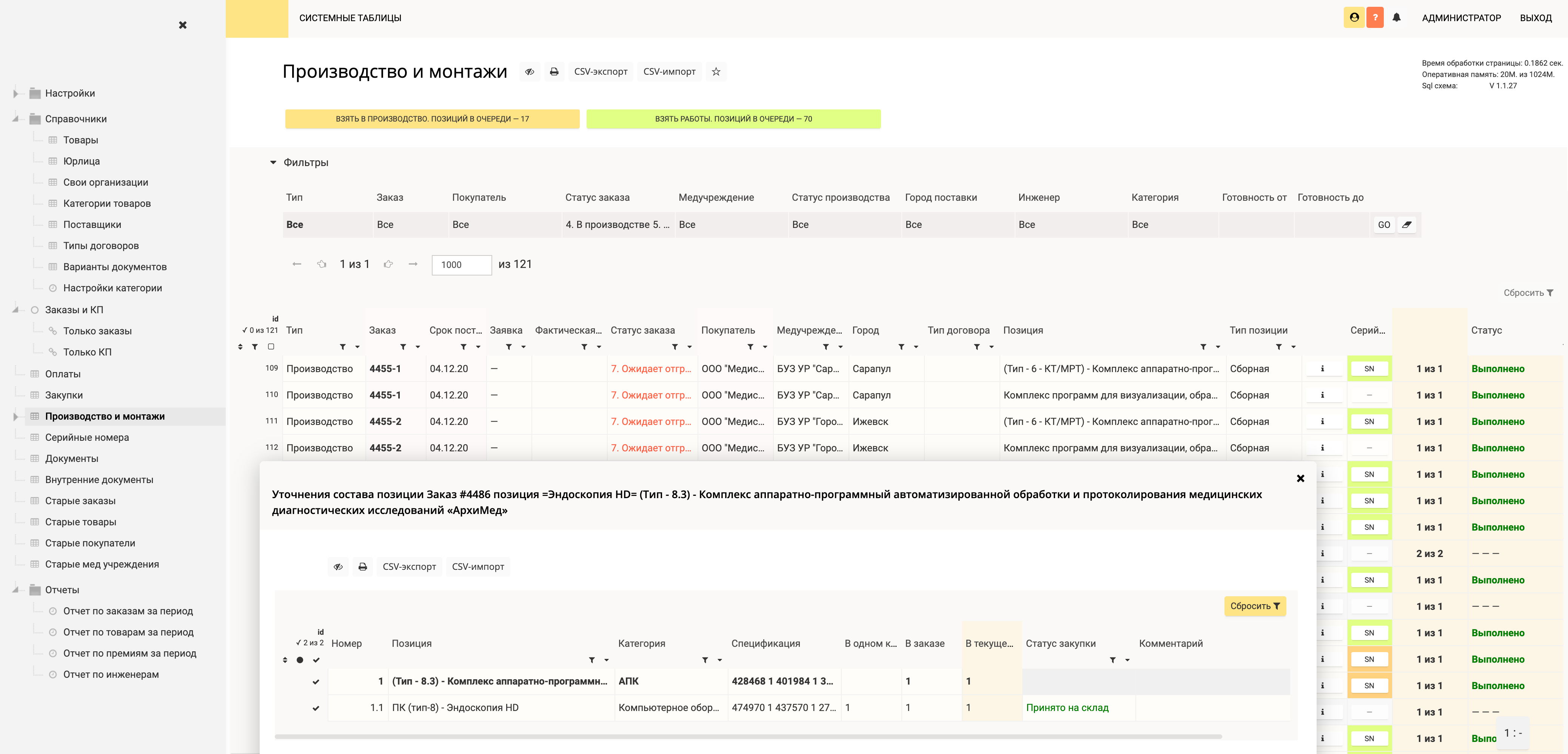Open Отчет по инженерам report

pyautogui.click(x=111, y=674)
